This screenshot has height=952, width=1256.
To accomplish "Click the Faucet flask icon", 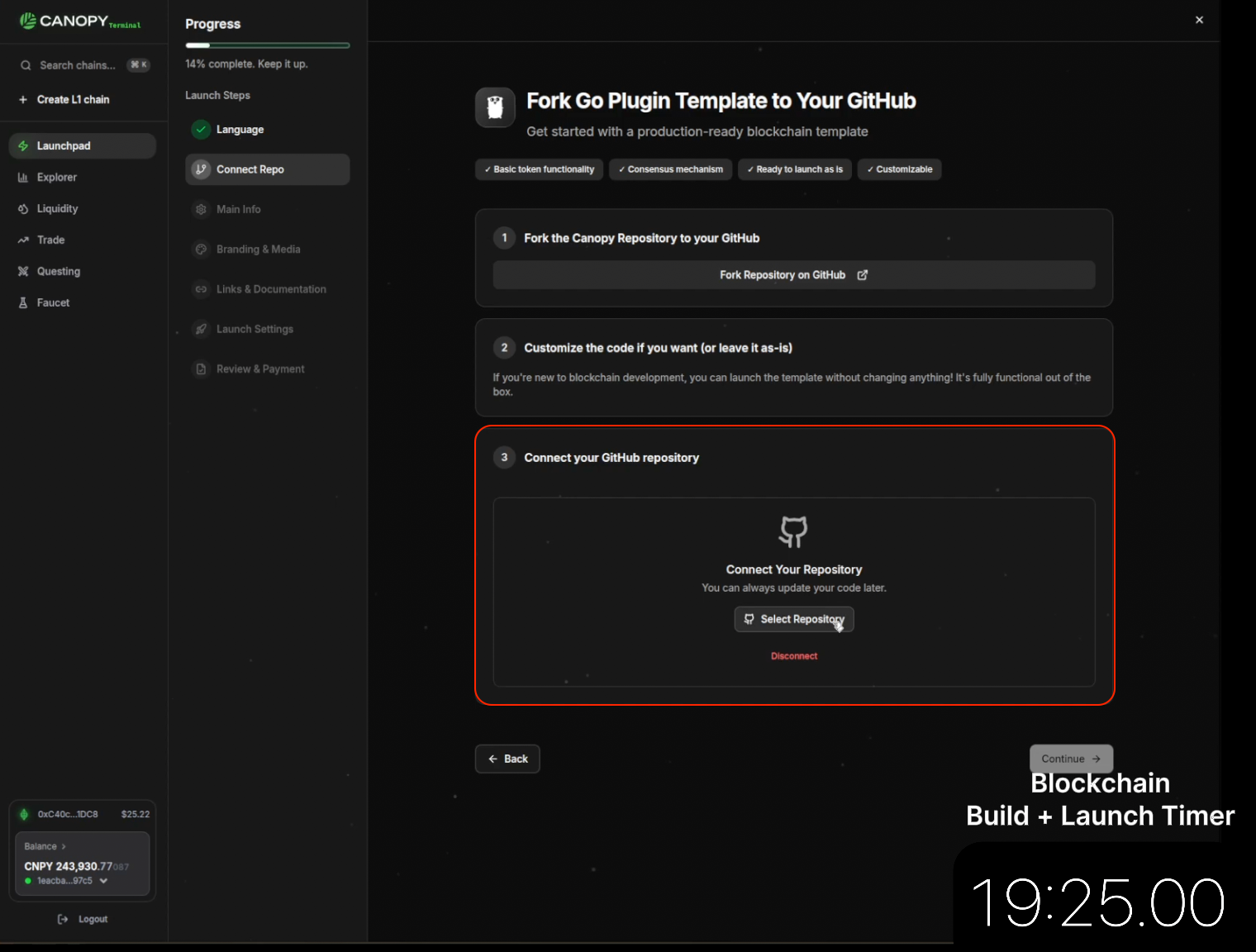I will tap(23, 302).
